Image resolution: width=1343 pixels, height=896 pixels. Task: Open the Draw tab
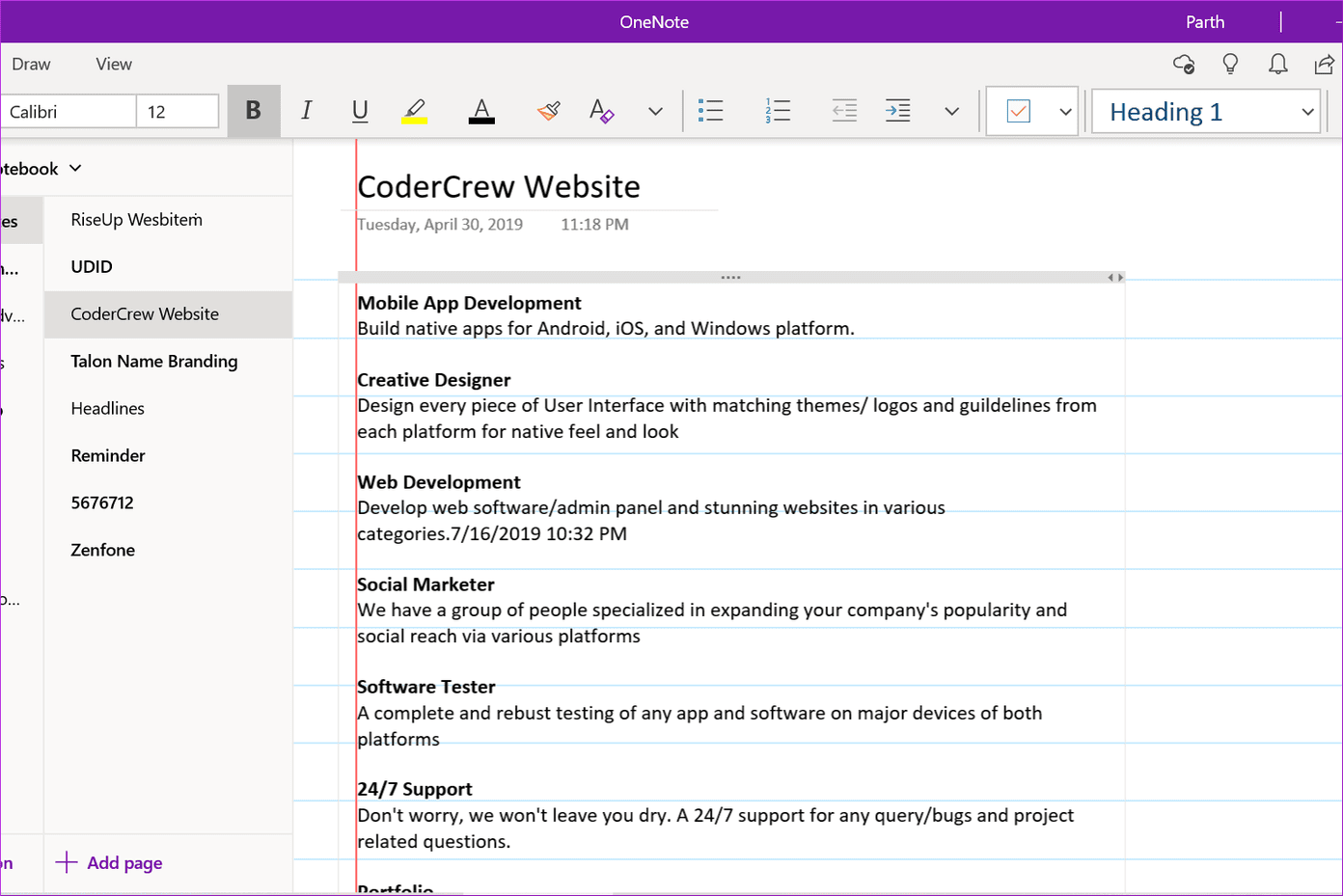[x=31, y=65]
